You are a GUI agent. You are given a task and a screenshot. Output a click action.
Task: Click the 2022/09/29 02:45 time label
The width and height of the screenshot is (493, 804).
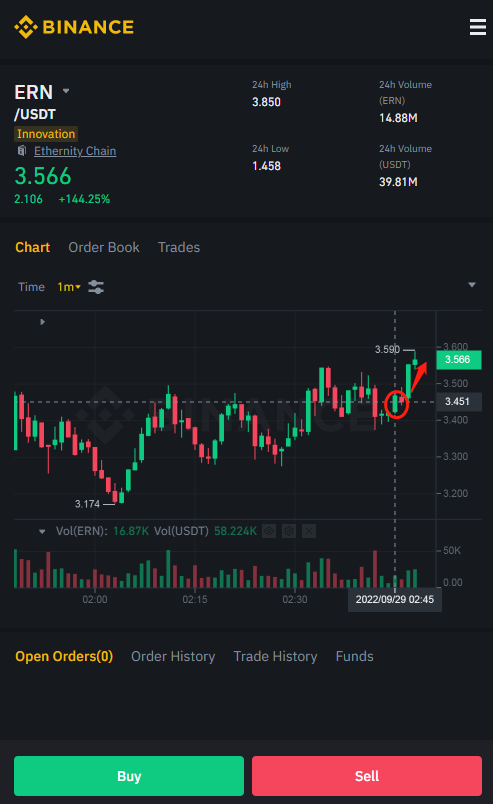(x=395, y=599)
